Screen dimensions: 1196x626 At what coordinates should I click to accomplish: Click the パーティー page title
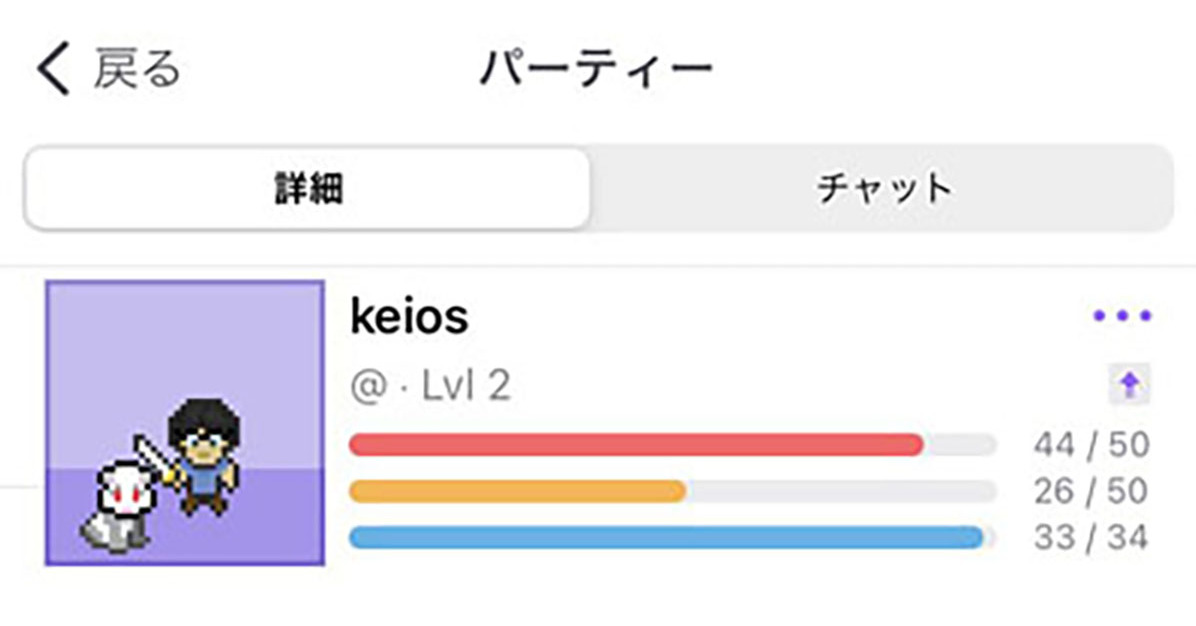pyautogui.click(x=597, y=70)
